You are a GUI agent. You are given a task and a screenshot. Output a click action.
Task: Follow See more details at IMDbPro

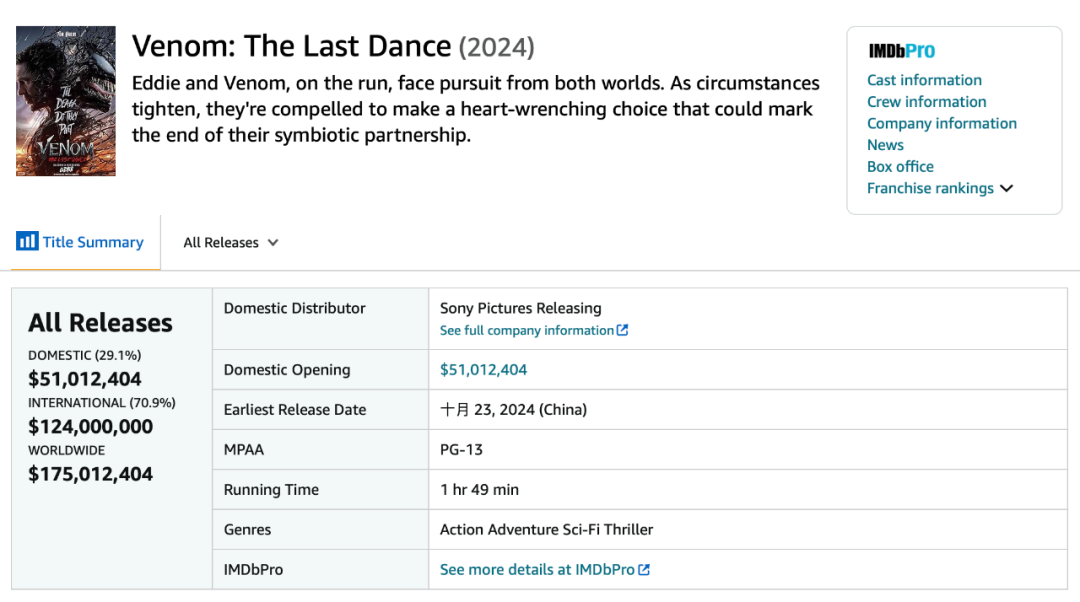tap(537, 569)
